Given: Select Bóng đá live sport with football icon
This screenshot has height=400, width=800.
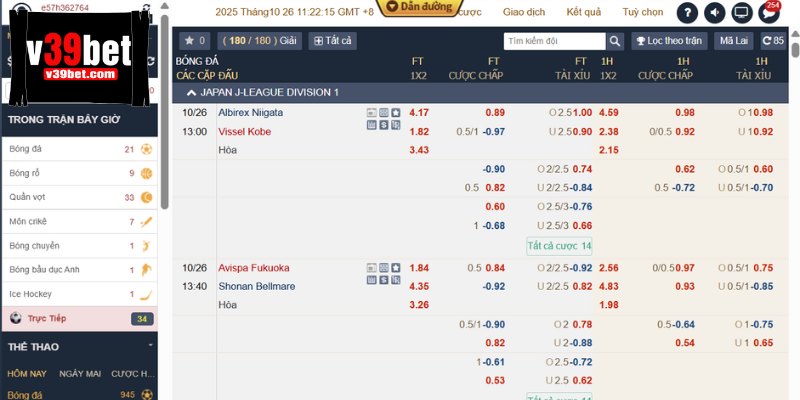Looking at the screenshot, I should click(80, 149).
